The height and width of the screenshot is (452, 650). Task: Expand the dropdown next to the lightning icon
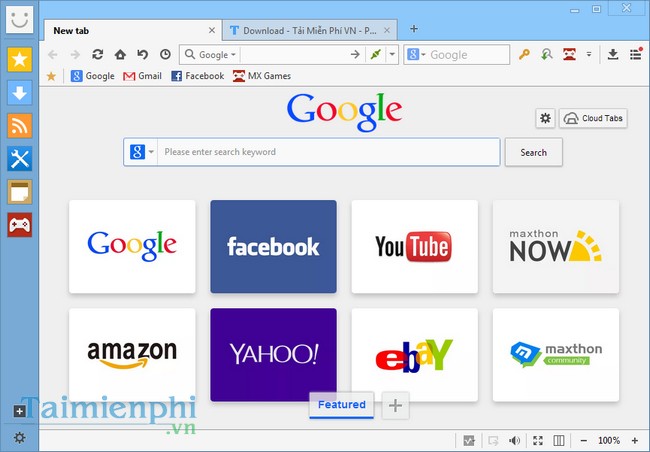(x=392, y=54)
